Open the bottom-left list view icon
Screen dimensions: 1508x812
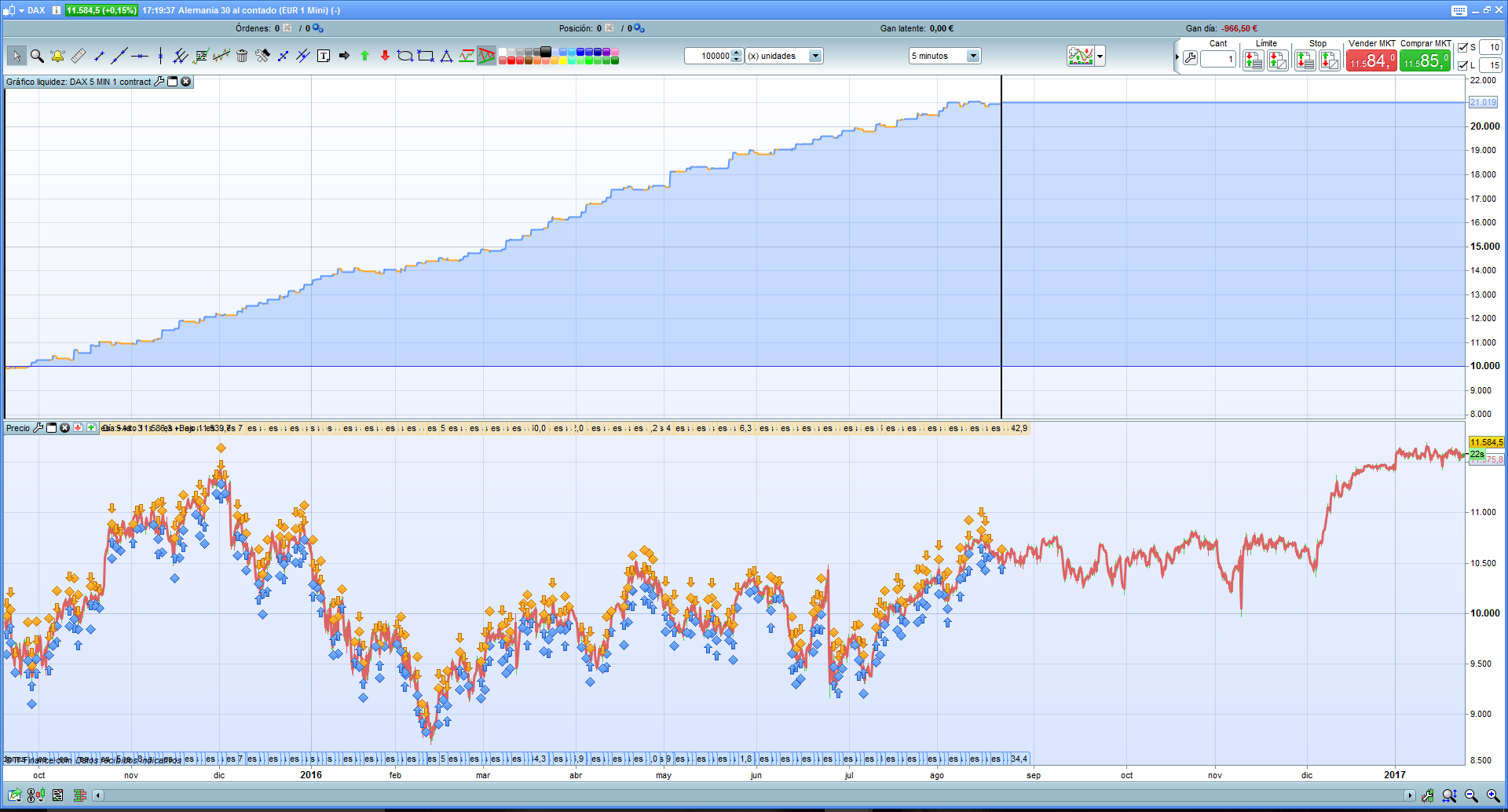(x=57, y=796)
